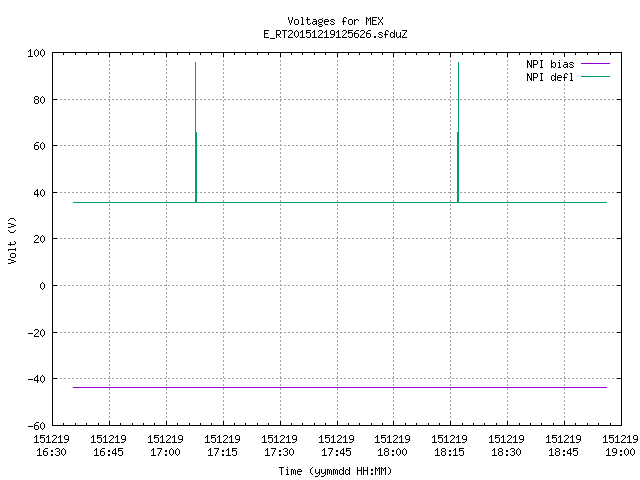The image size is (640, 480).
Task: Click the y-axis tick label 100
Action: click(36, 53)
